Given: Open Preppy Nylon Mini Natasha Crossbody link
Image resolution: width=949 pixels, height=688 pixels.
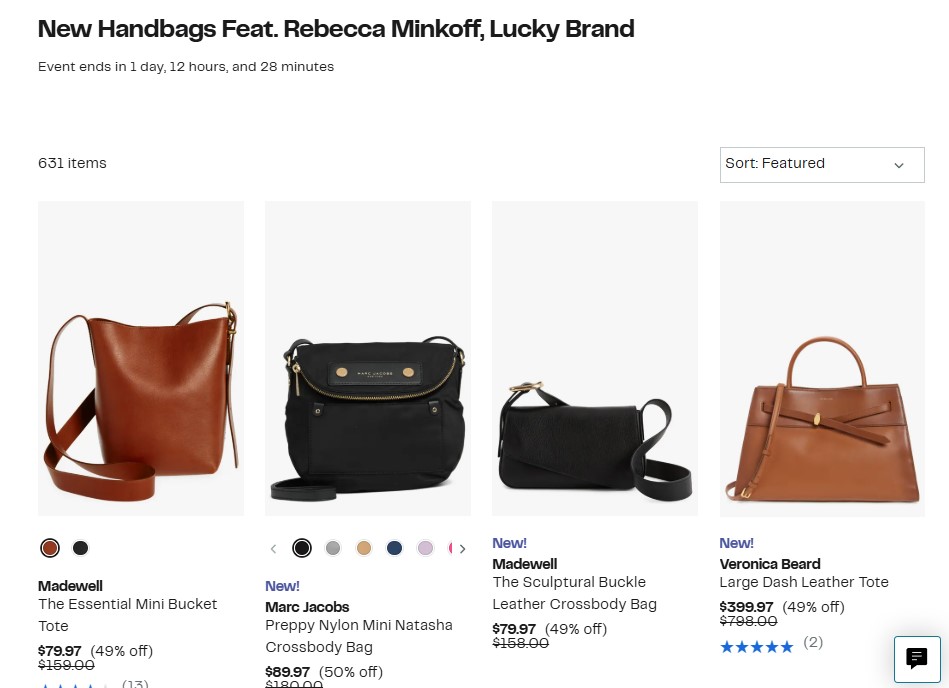Looking at the screenshot, I should [359, 636].
